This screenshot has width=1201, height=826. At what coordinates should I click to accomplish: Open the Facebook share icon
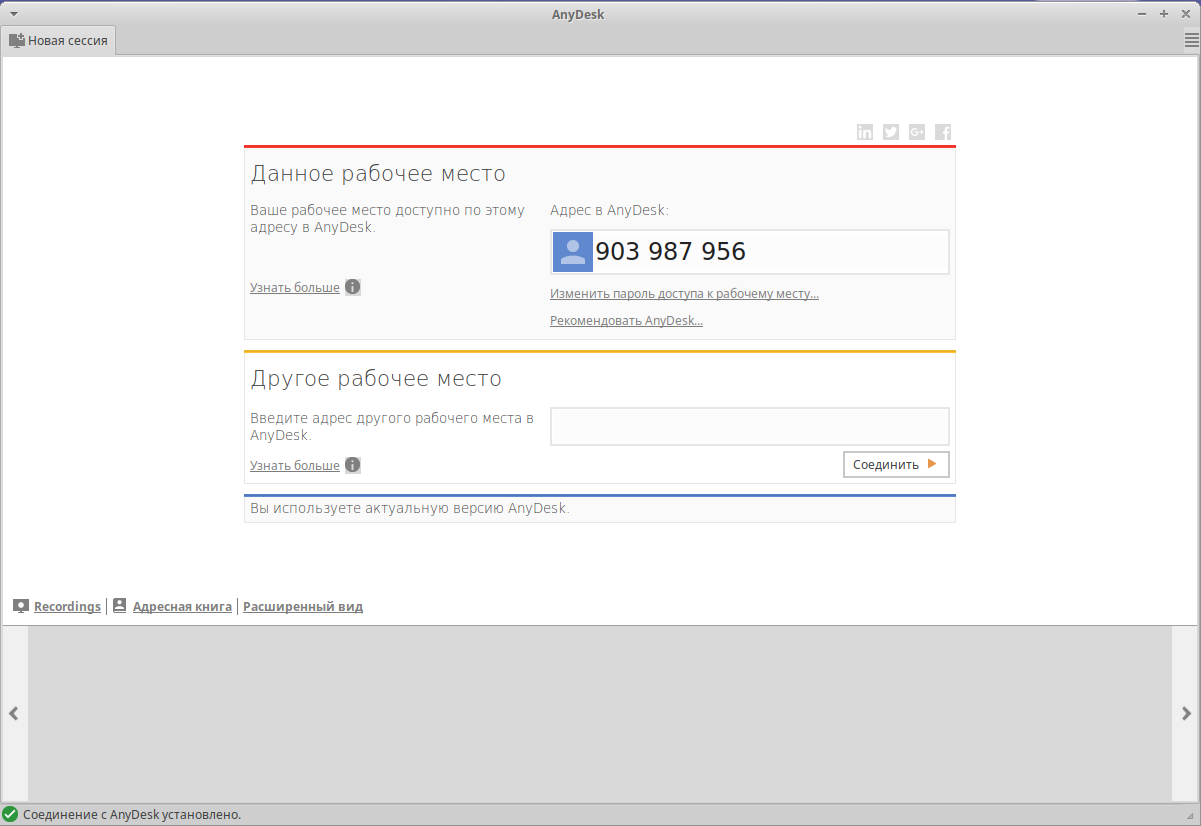point(943,132)
